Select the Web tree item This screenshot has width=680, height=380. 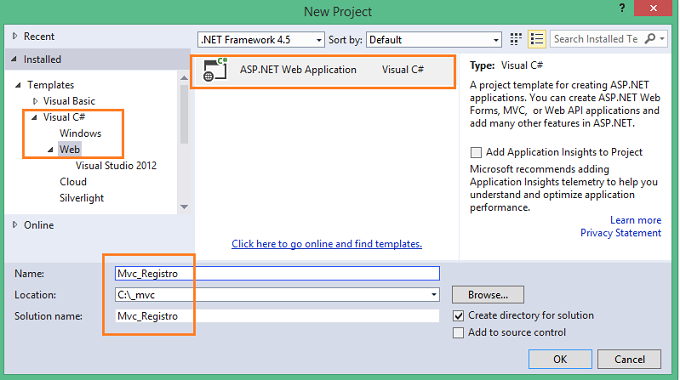69,149
